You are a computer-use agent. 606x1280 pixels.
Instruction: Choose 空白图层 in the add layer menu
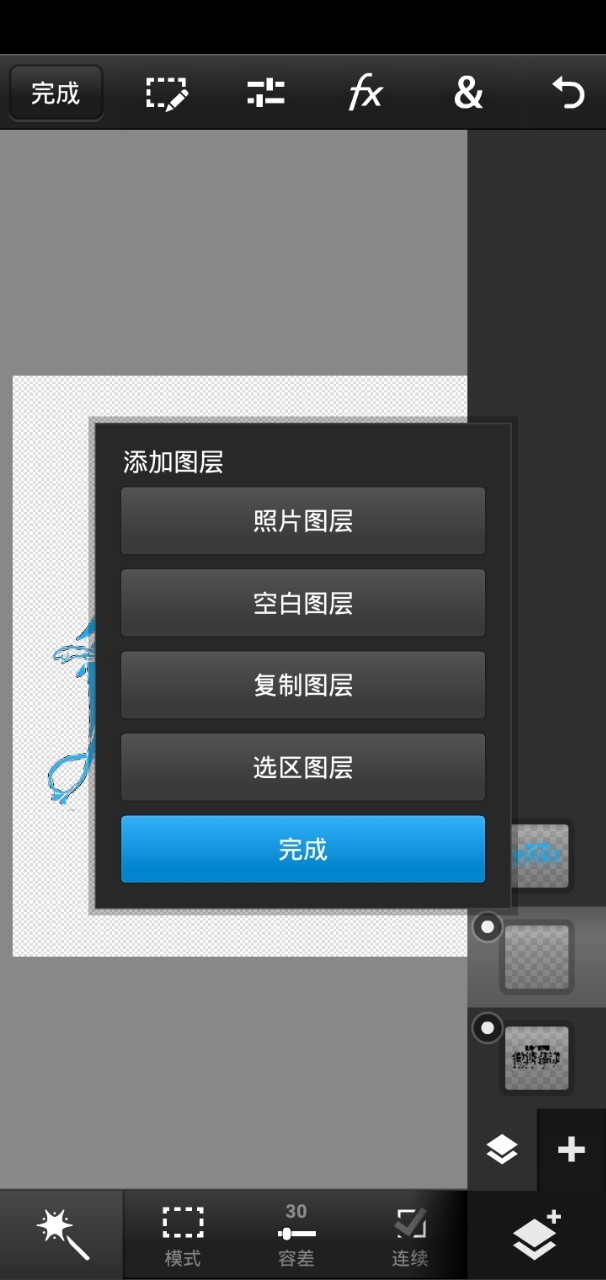pos(303,603)
